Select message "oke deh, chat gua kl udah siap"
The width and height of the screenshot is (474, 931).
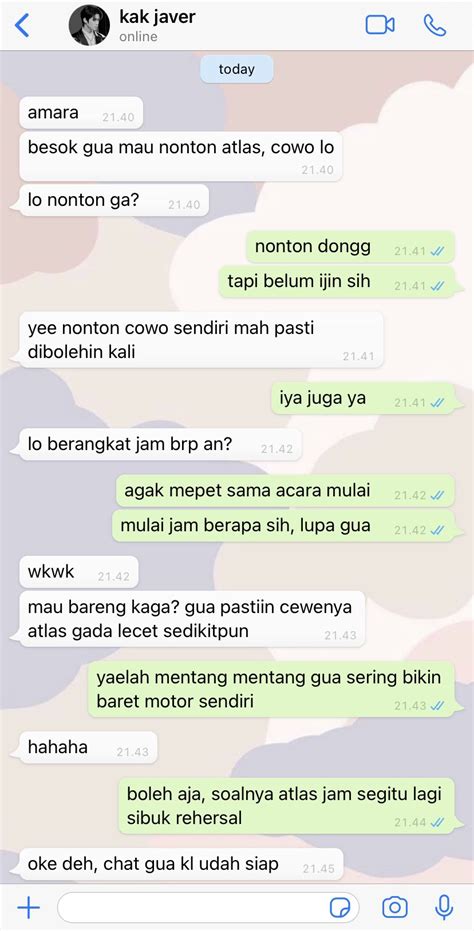(179, 864)
